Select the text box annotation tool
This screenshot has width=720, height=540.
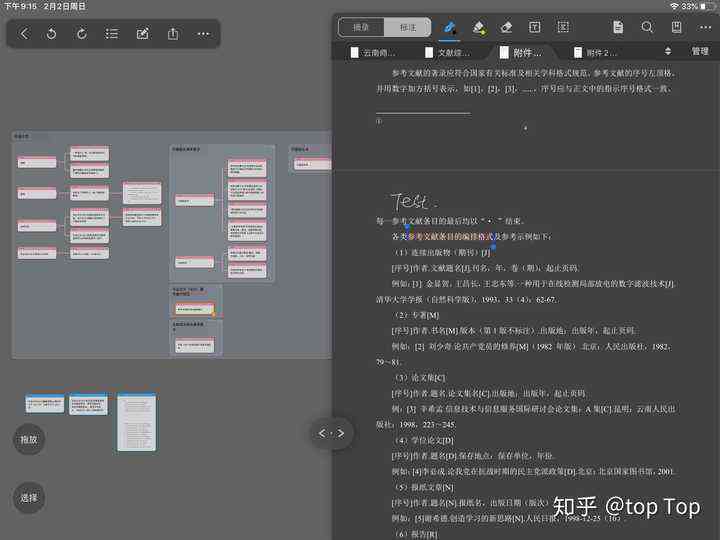point(534,27)
